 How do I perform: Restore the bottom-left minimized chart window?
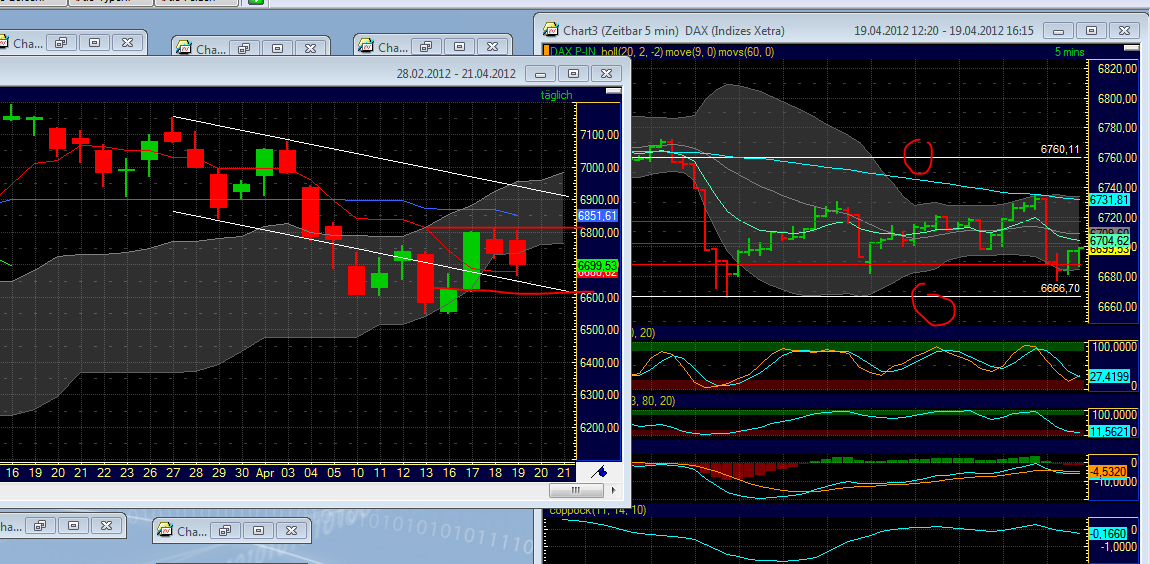tap(40, 525)
